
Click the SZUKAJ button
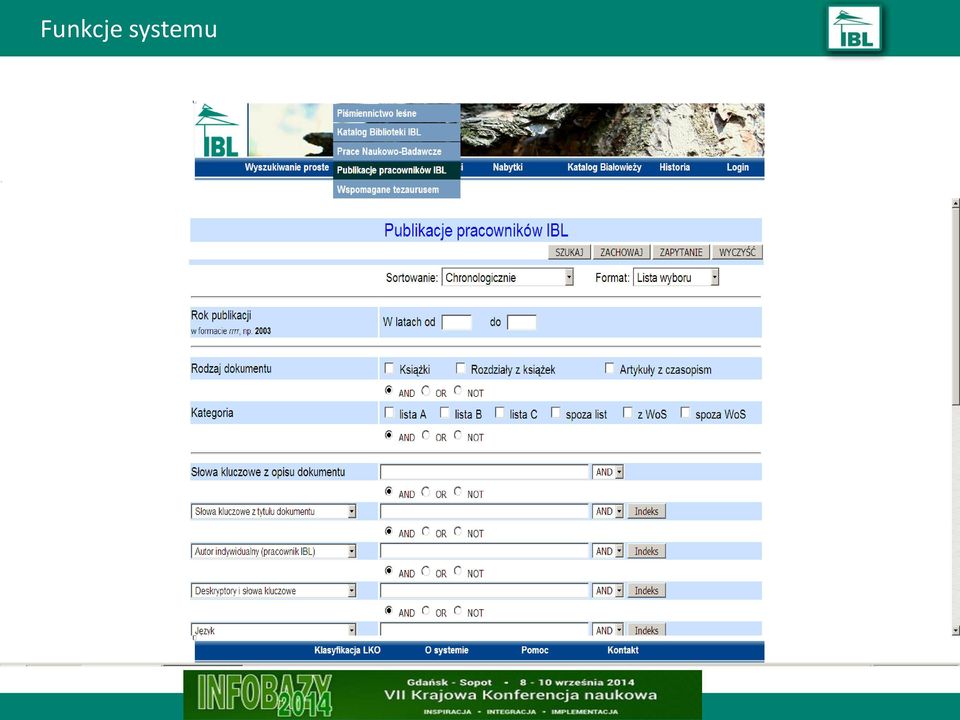(x=569, y=252)
